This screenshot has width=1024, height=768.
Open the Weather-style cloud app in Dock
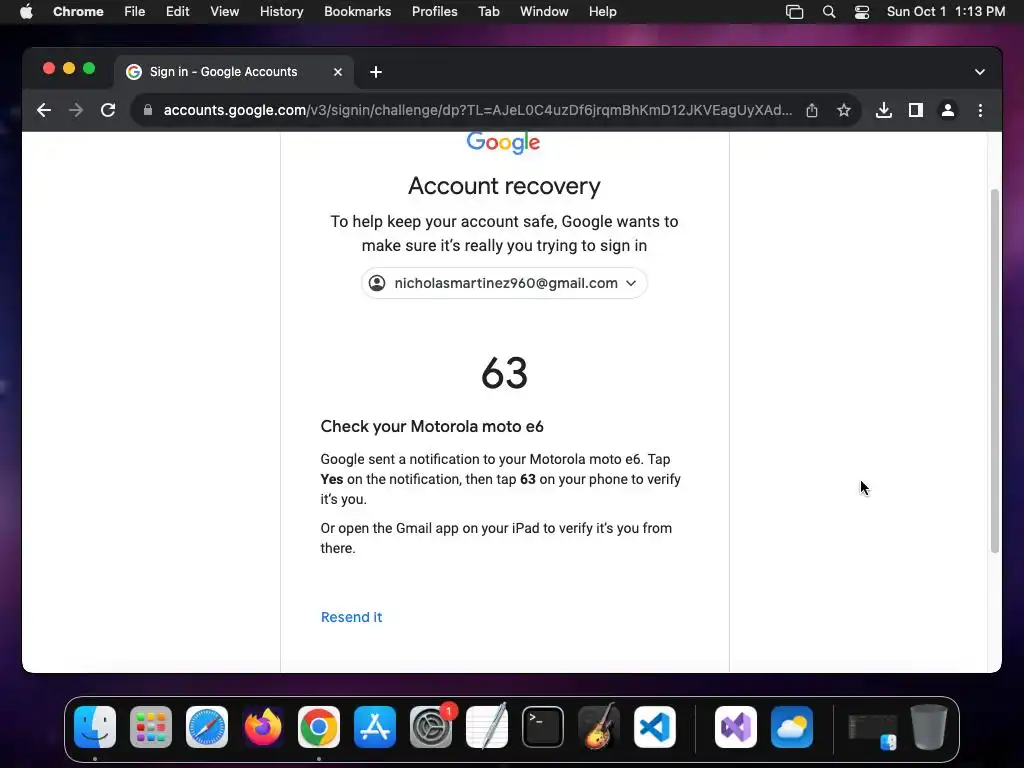tap(792, 727)
